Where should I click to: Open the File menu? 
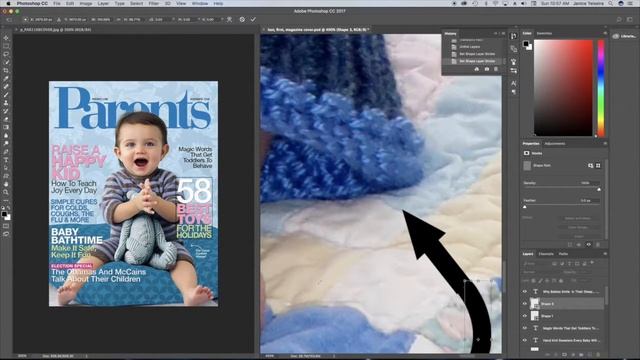tap(57, 3)
